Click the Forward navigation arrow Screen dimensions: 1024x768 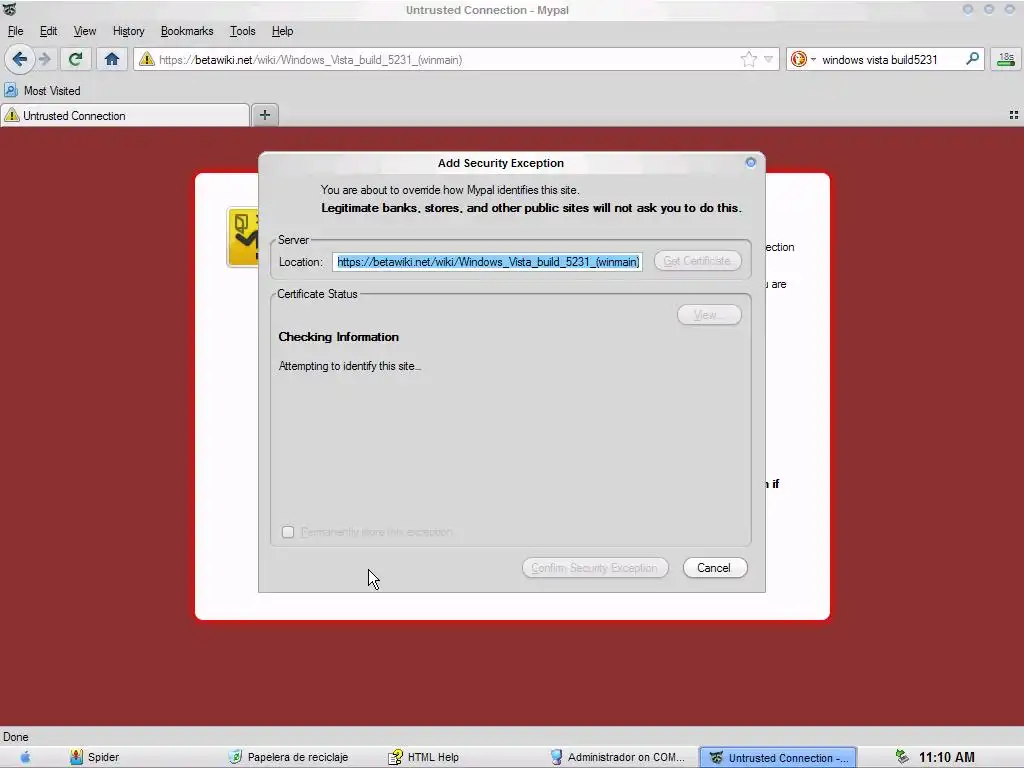45,59
